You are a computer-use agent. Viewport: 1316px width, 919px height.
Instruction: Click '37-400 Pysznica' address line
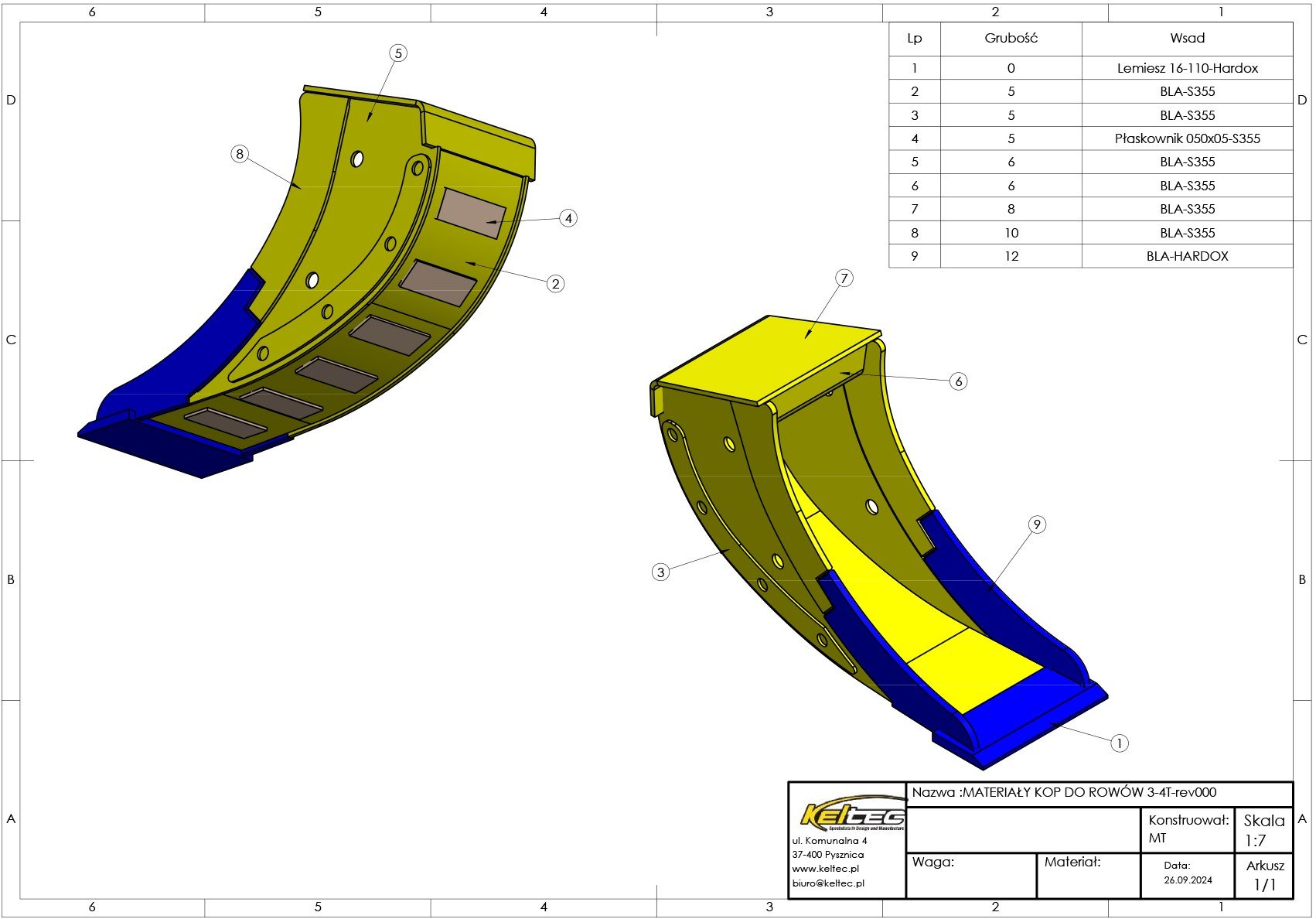(x=828, y=855)
